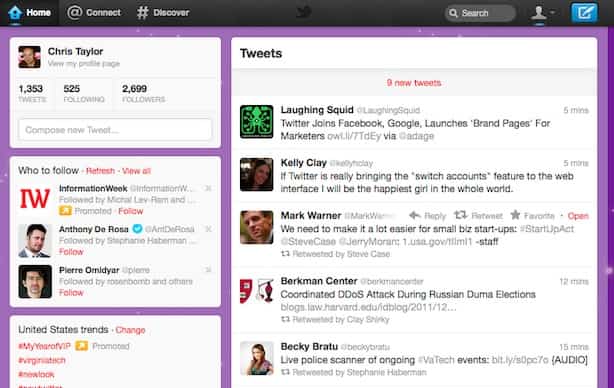Click the Laughing Squid avatar icon

(x=256, y=122)
